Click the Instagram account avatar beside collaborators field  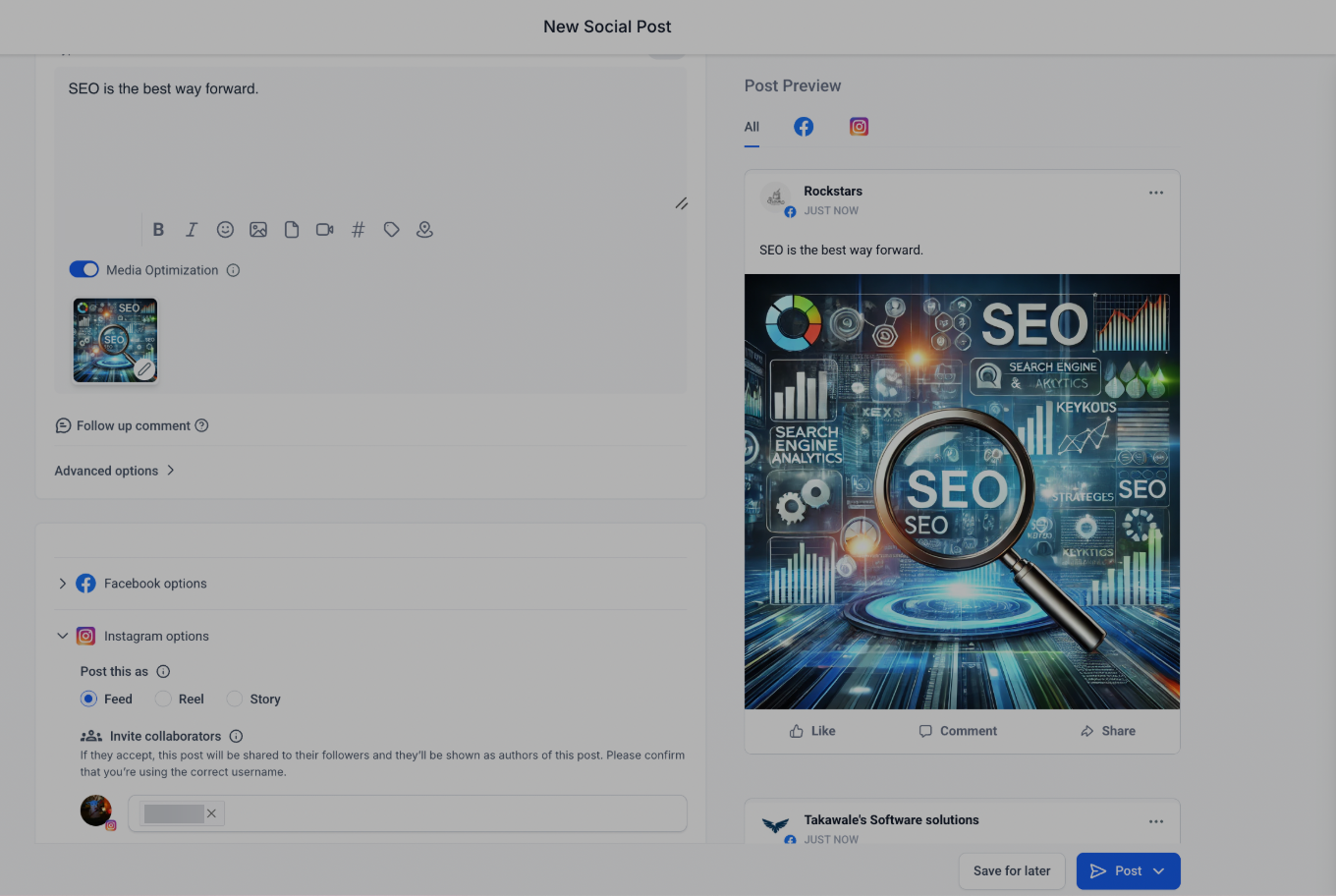(96, 812)
